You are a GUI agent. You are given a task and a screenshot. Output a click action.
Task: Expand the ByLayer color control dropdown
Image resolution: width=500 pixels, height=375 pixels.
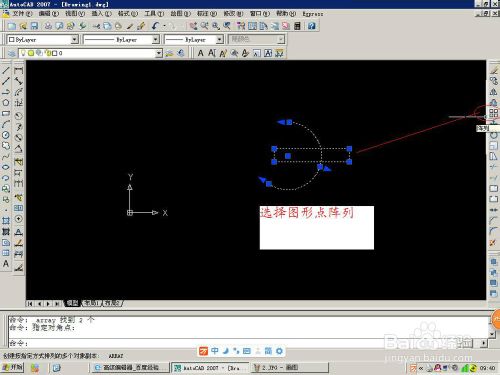tap(75, 39)
